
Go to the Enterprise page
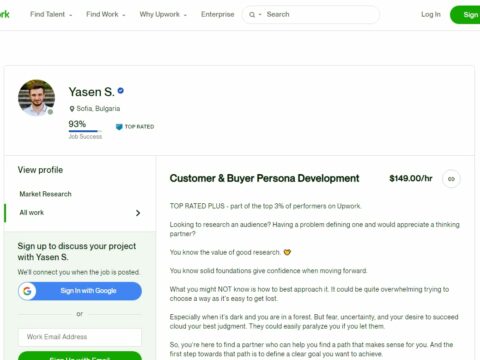tap(217, 14)
